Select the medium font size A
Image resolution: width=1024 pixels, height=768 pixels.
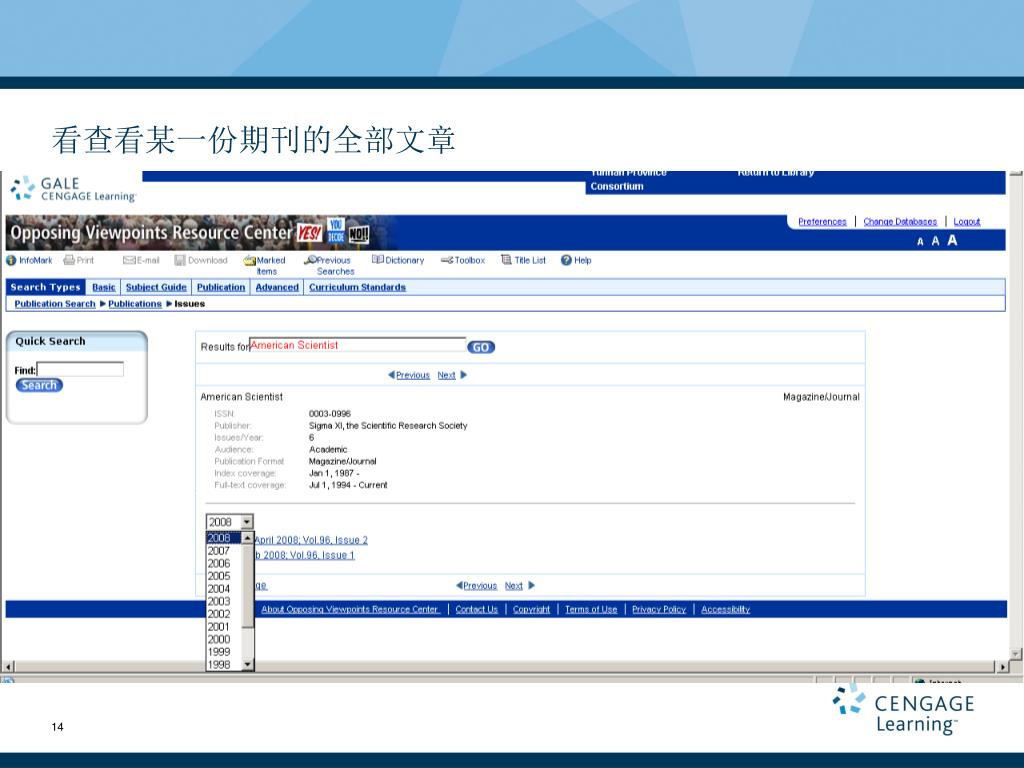tap(935, 241)
